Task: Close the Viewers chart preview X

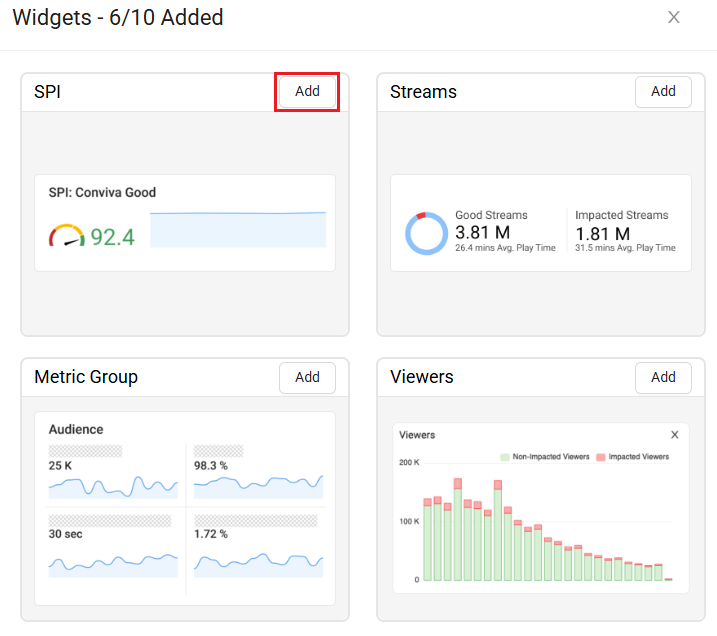Action: [x=674, y=435]
